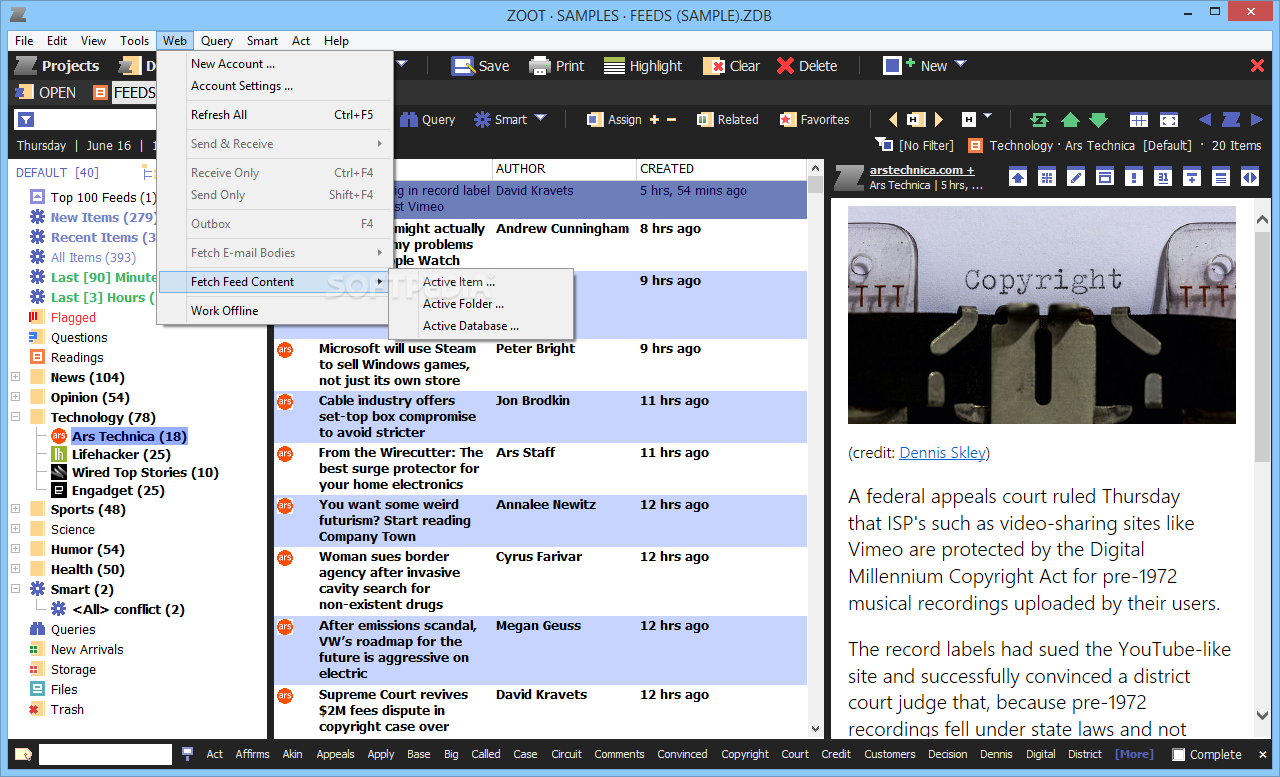Select Engadget (25) feed
The width and height of the screenshot is (1280, 777).
tap(118, 490)
